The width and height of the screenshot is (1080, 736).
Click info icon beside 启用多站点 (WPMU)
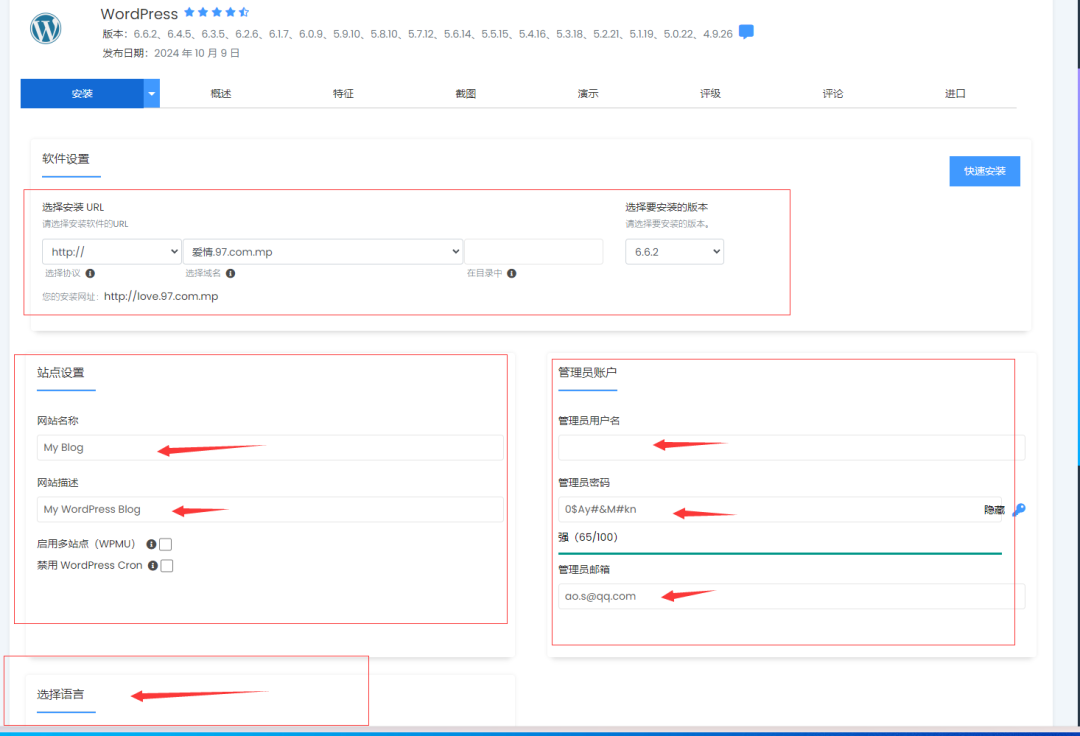point(151,545)
